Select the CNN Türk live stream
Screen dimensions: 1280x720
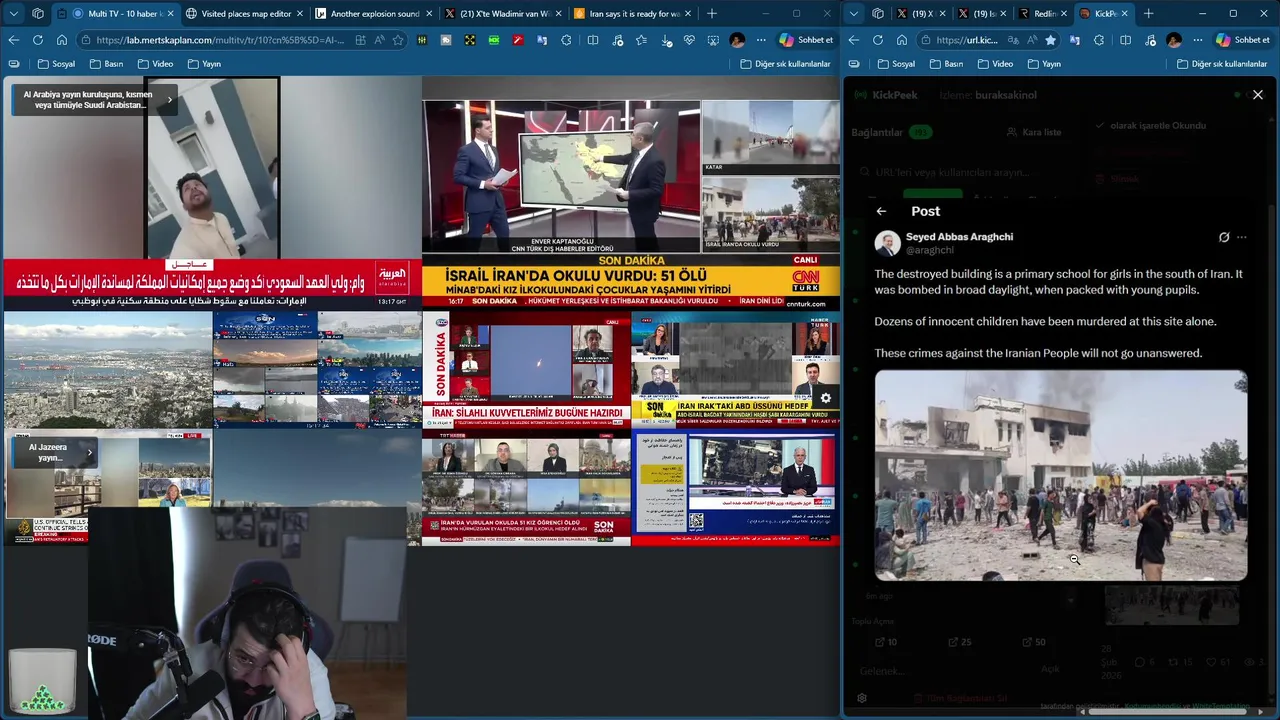click(x=631, y=194)
